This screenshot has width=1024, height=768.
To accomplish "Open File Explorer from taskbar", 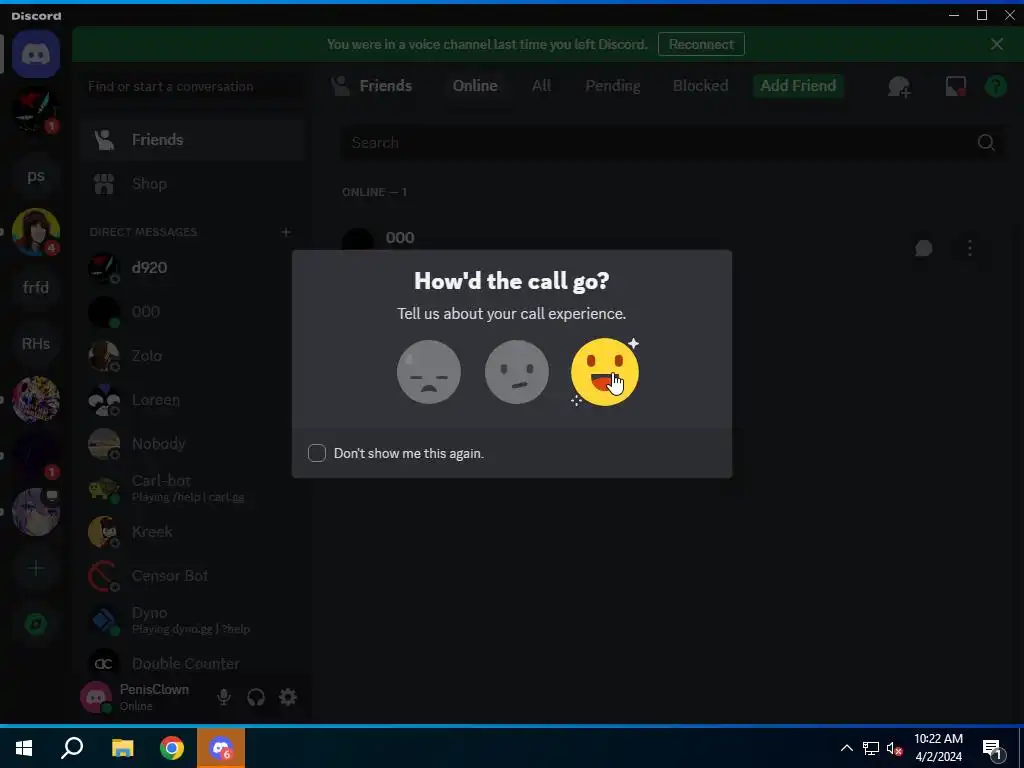I will pos(122,748).
